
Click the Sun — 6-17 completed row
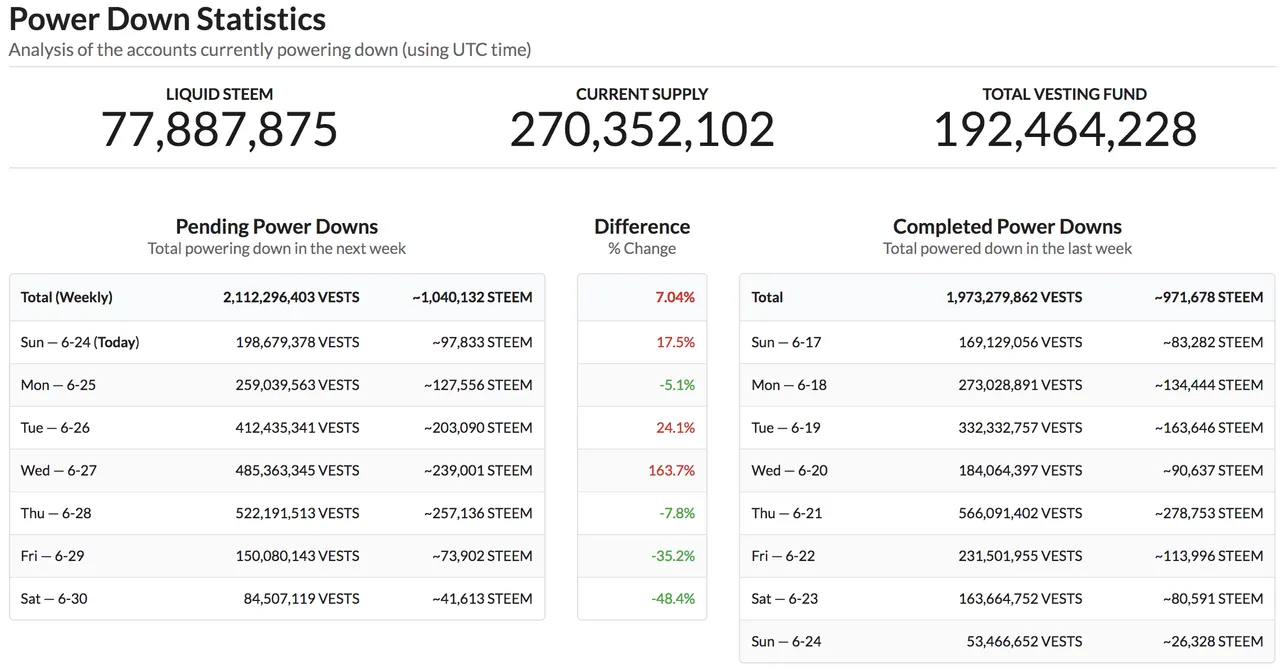coord(1007,342)
